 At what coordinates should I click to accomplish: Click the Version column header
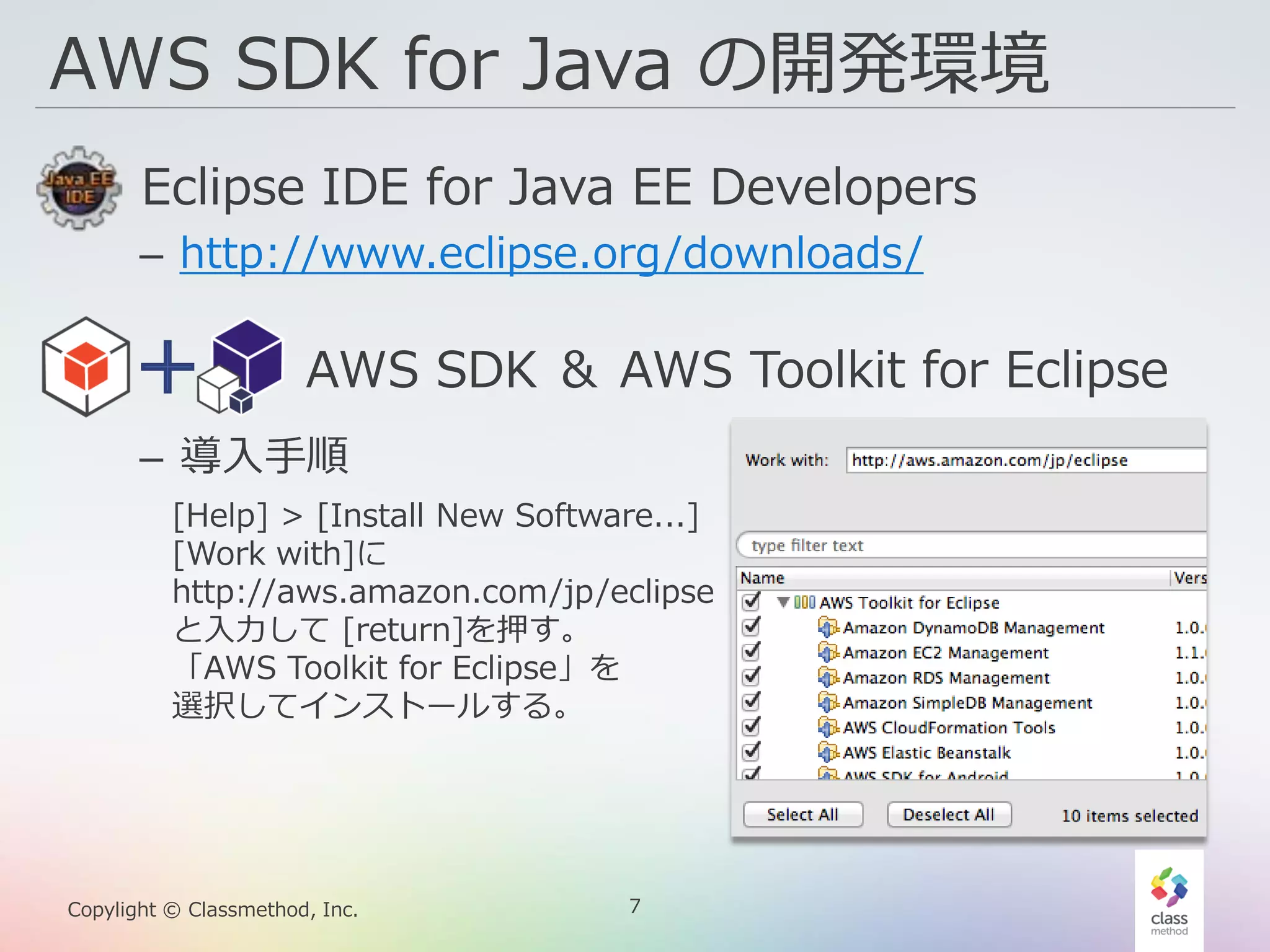pyautogui.click(x=1189, y=578)
